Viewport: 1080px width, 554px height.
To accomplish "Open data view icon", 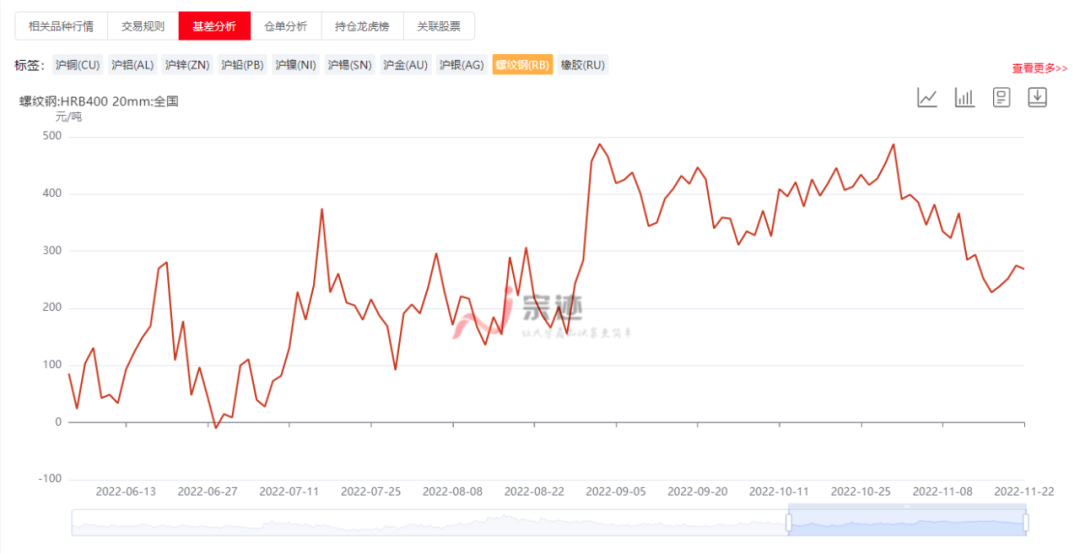I will 1001,97.
